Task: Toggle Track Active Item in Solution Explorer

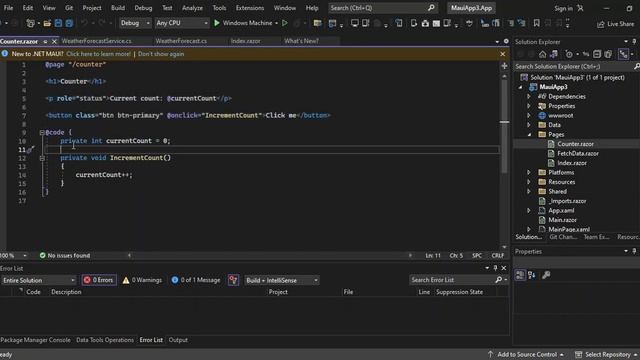Action: [623, 54]
